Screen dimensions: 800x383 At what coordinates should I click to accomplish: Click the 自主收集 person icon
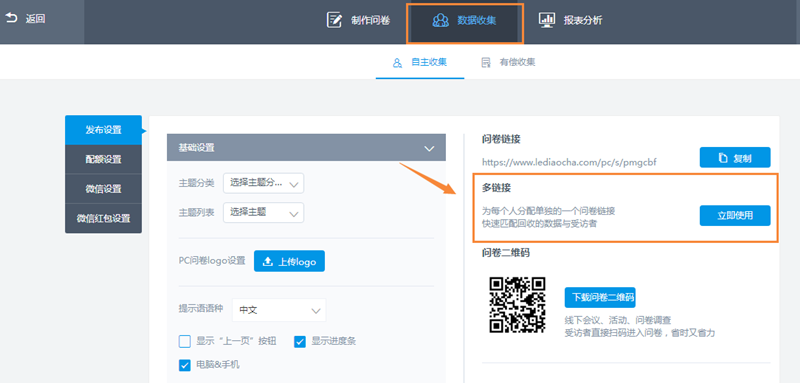(397, 63)
